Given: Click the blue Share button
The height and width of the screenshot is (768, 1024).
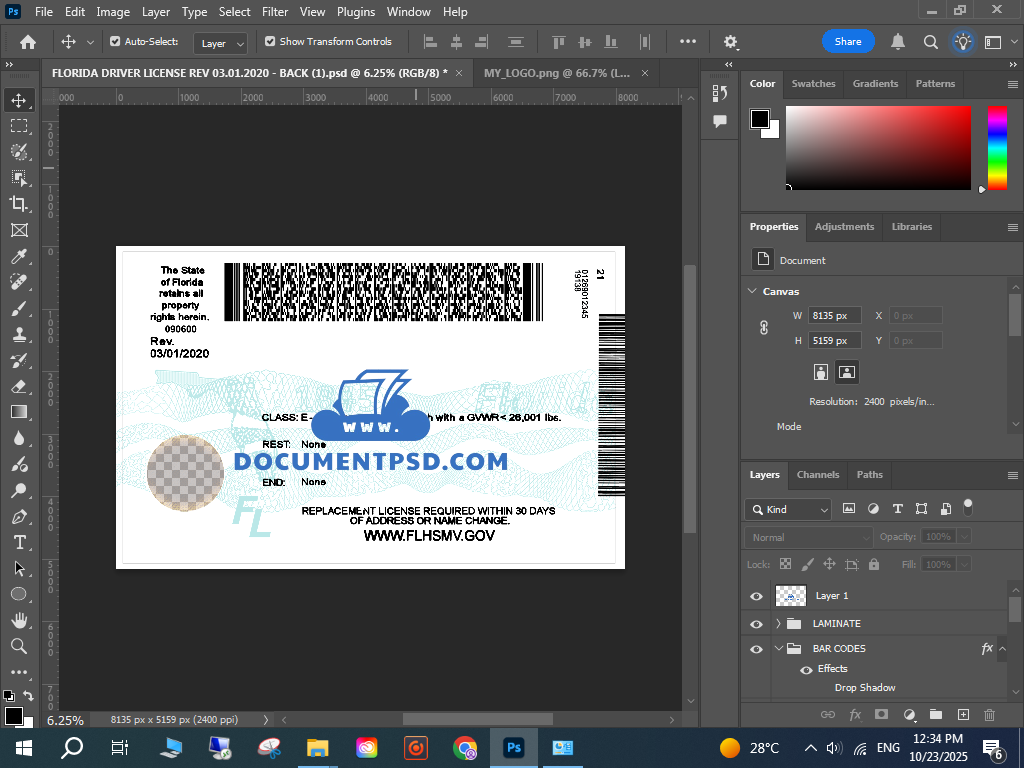Looking at the screenshot, I should tap(848, 42).
